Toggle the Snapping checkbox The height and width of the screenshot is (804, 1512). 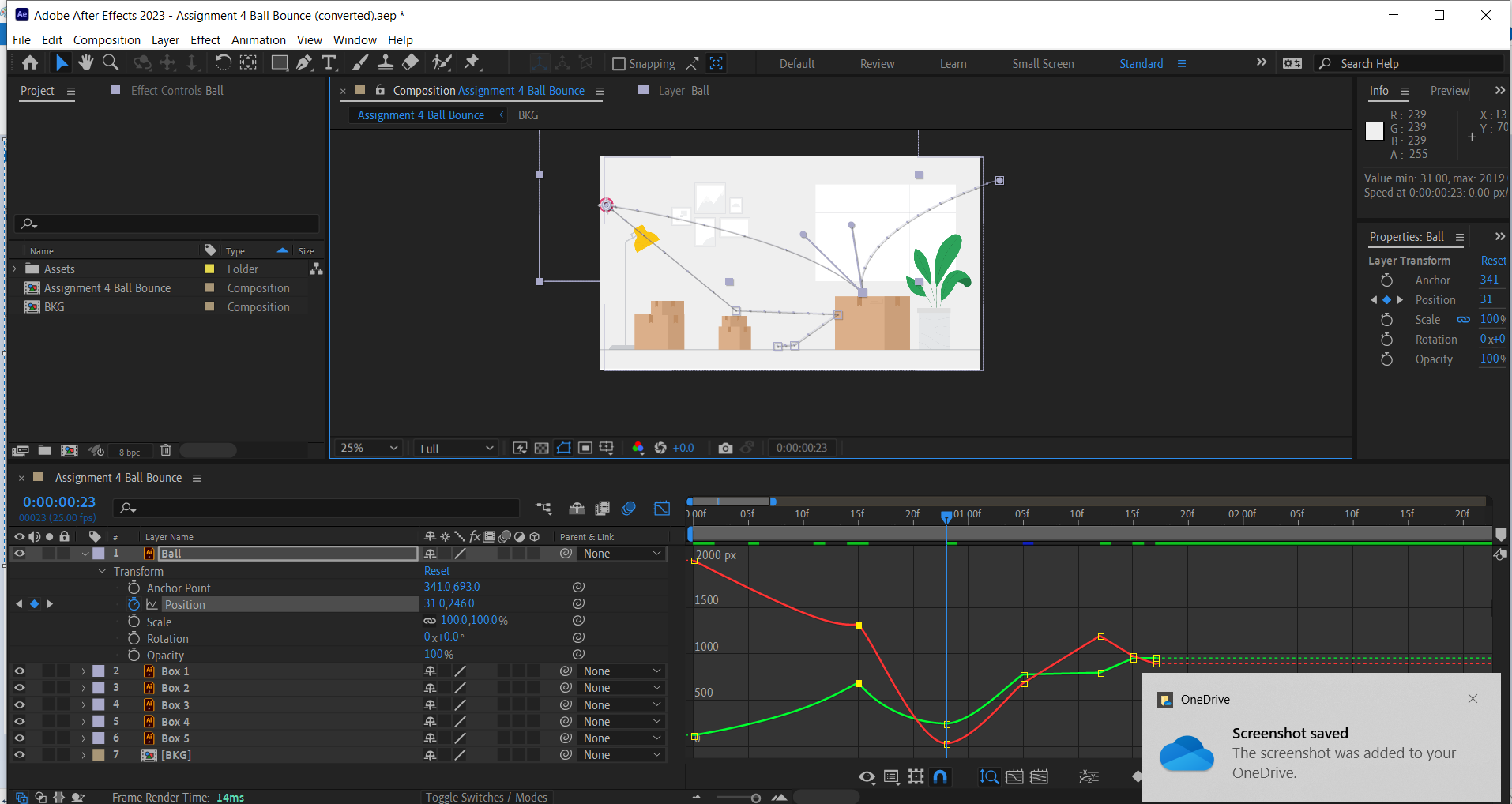pyautogui.click(x=617, y=63)
